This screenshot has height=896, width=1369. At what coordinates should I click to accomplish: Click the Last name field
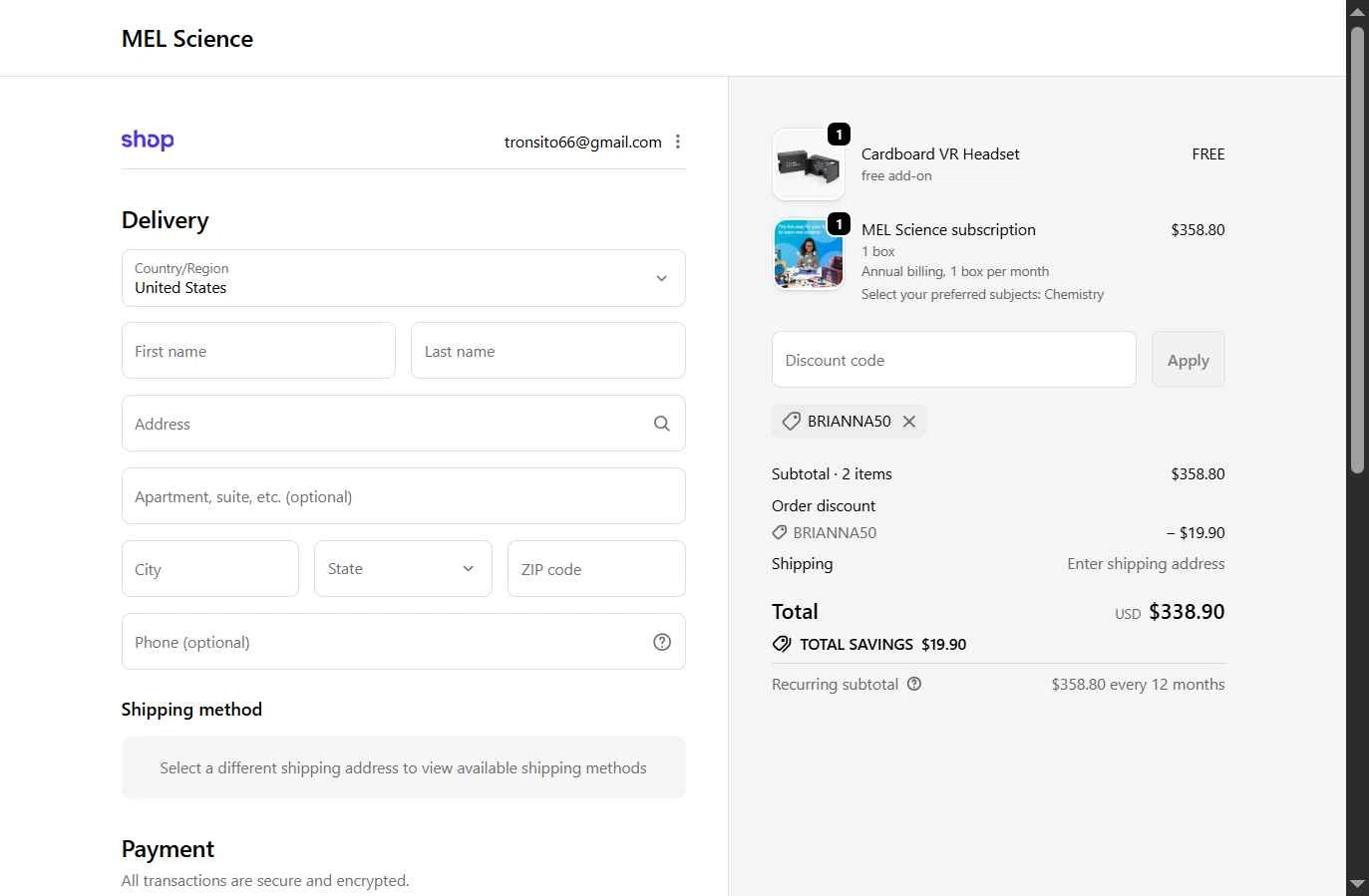coord(548,350)
